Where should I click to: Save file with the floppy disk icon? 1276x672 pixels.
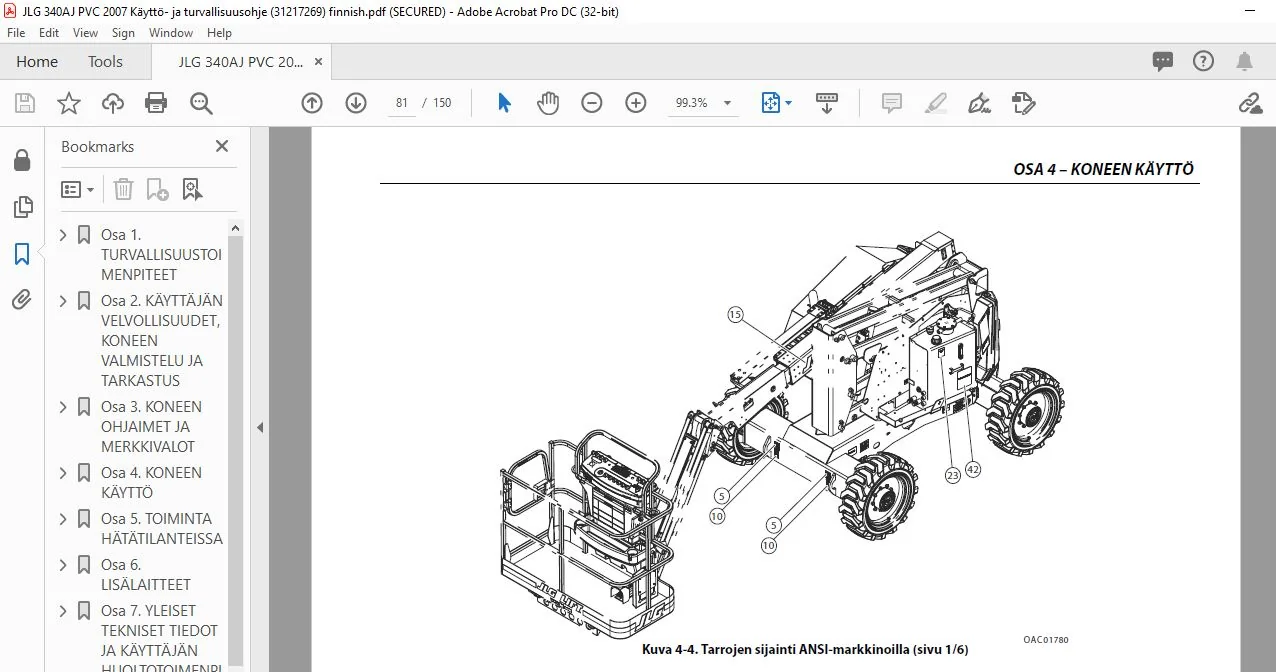click(x=25, y=103)
